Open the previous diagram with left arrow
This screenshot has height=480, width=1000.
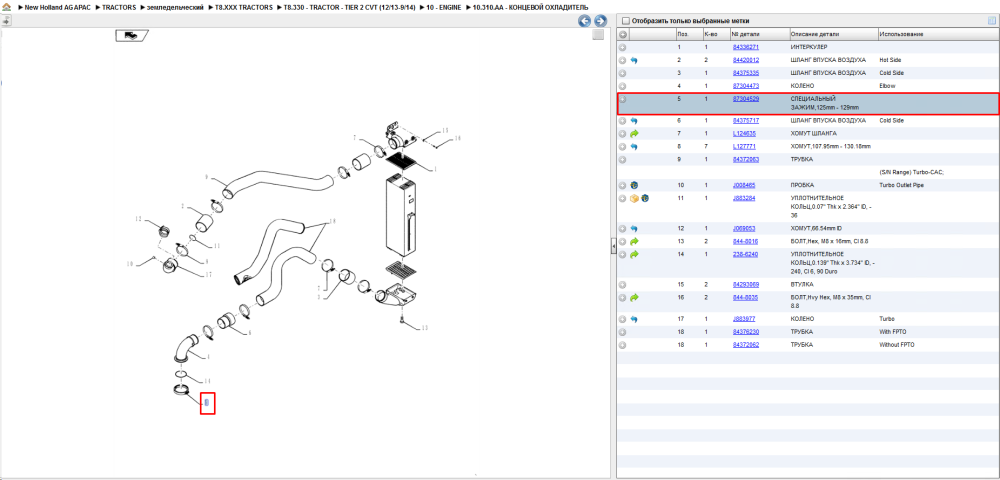(x=584, y=21)
